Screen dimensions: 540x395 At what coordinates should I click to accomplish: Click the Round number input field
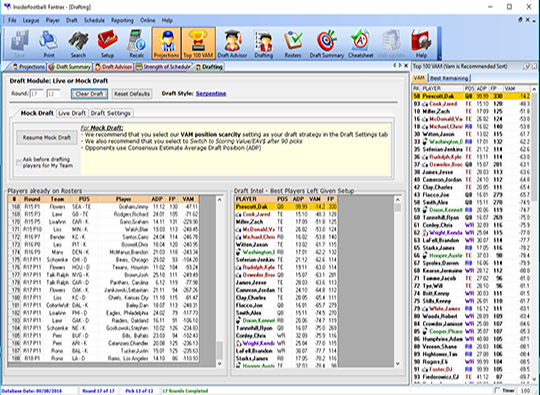[37, 94]
